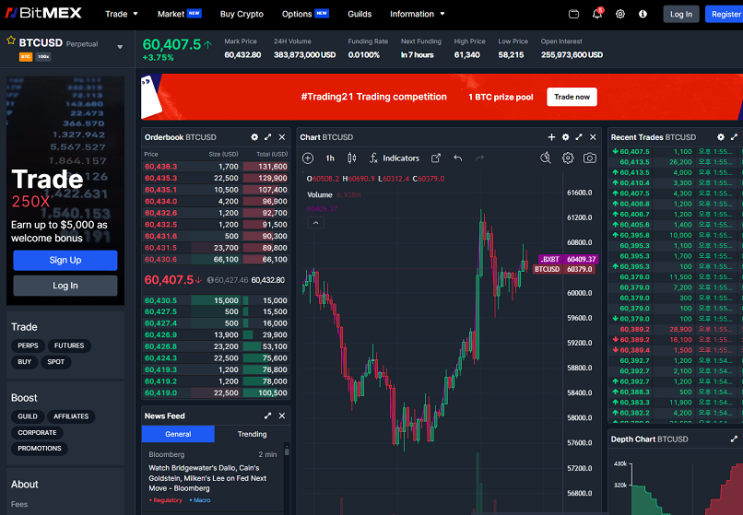743x515 pixels.
Task: Open Recent Trades settings gear
Action: (721, 137)
